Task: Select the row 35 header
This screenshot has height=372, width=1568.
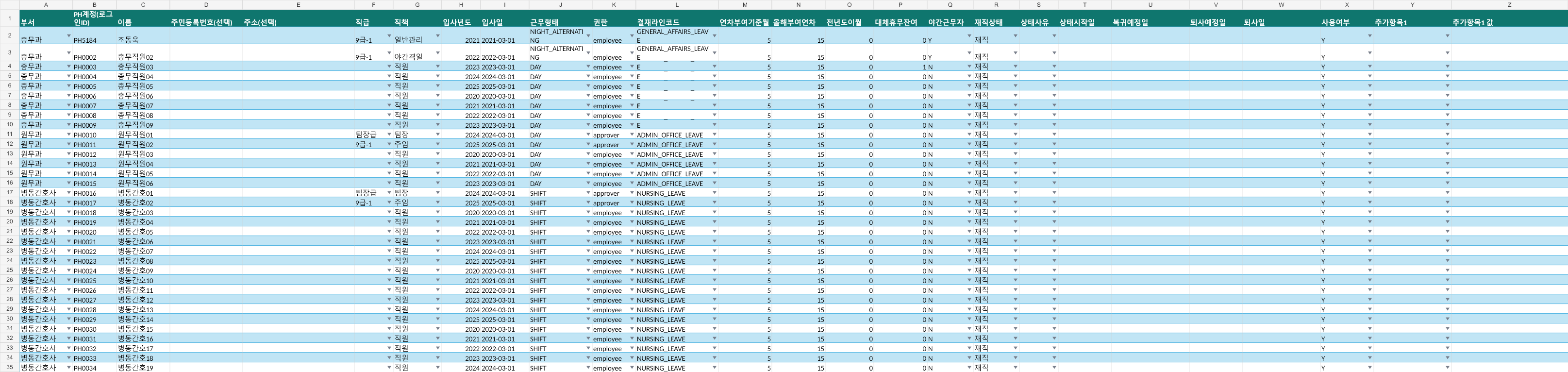Action: (x=10, y=368)
